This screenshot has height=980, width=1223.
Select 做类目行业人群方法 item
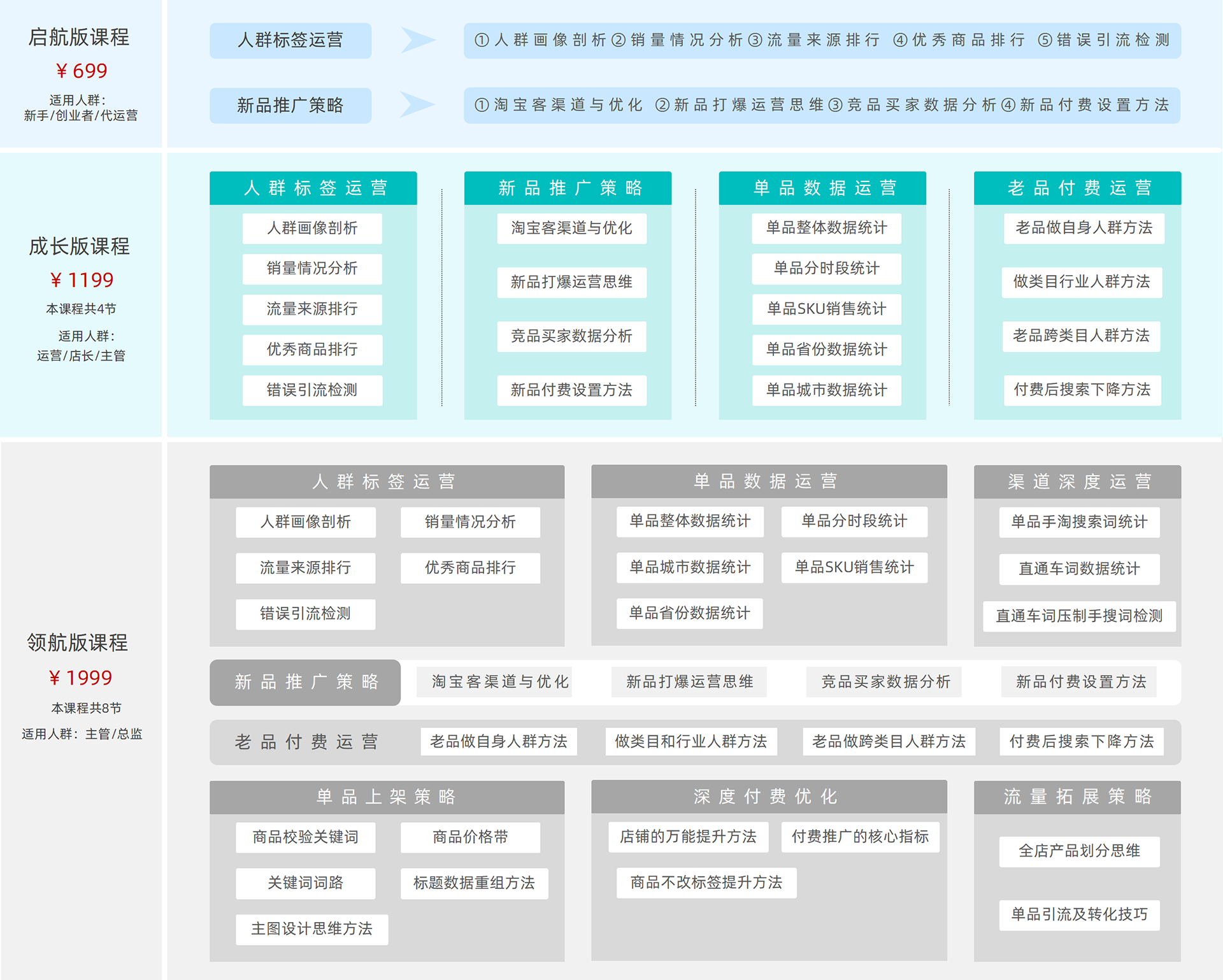tap(1082, 282)
